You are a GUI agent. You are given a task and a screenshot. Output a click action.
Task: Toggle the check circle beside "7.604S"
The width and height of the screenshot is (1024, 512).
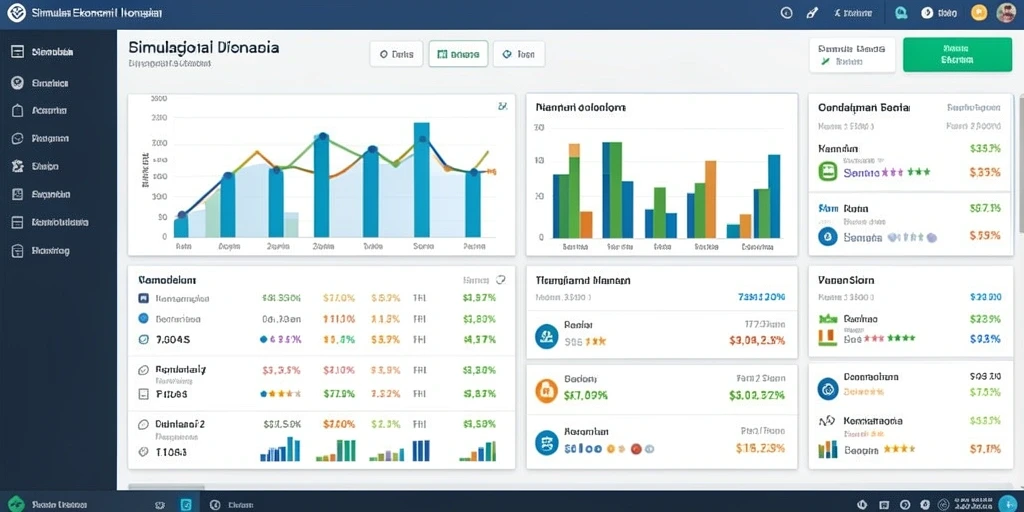[144, 339]
